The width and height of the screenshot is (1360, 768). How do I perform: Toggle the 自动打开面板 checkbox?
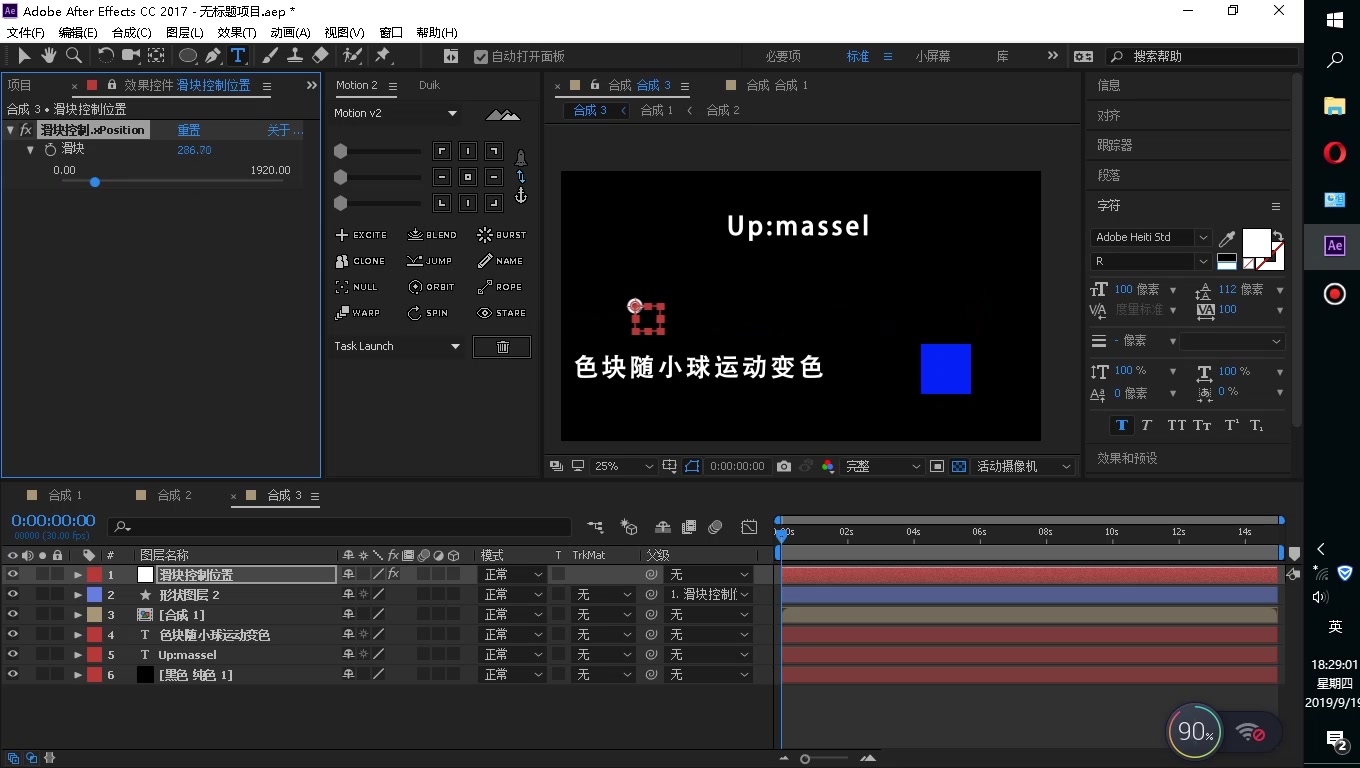point(481,56)
